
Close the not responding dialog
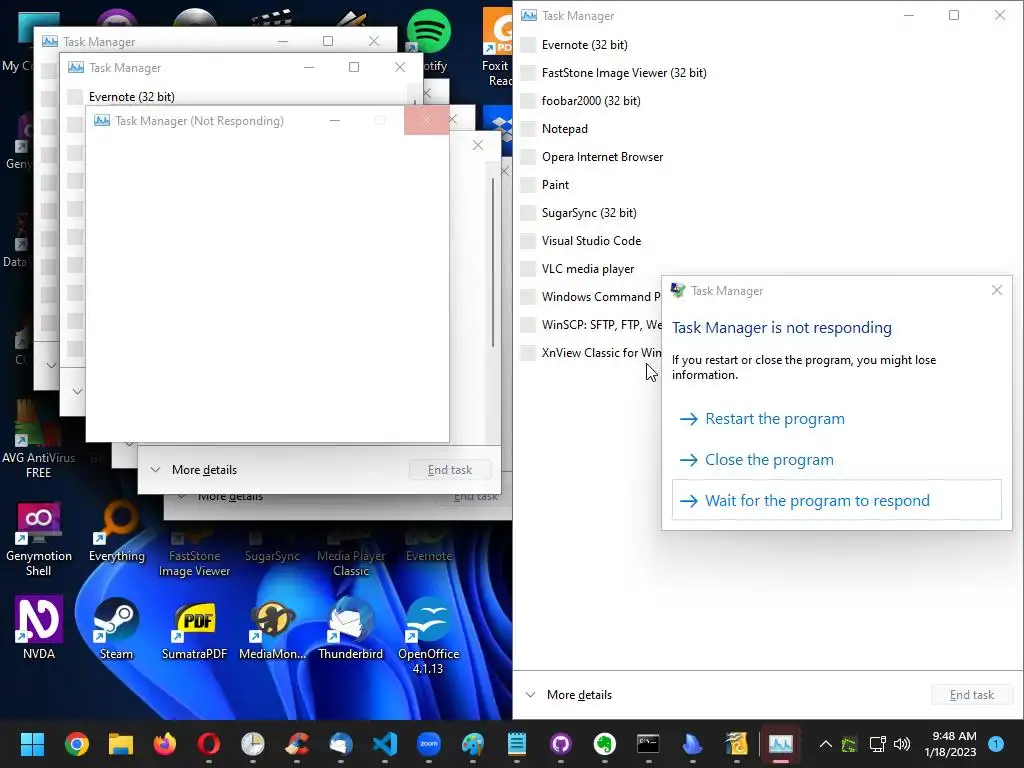997,290
